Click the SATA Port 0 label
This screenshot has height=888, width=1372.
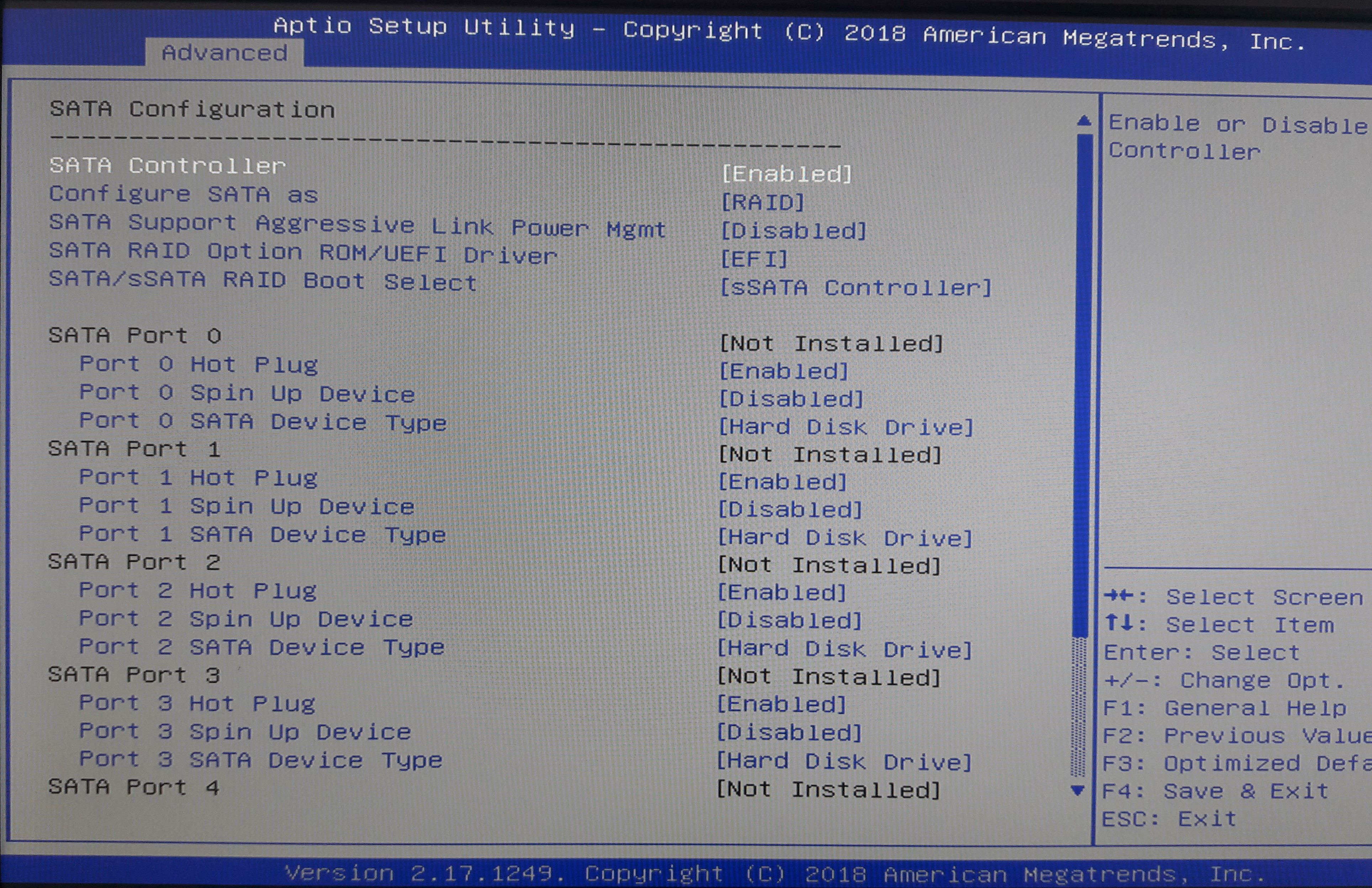point(136,335)
